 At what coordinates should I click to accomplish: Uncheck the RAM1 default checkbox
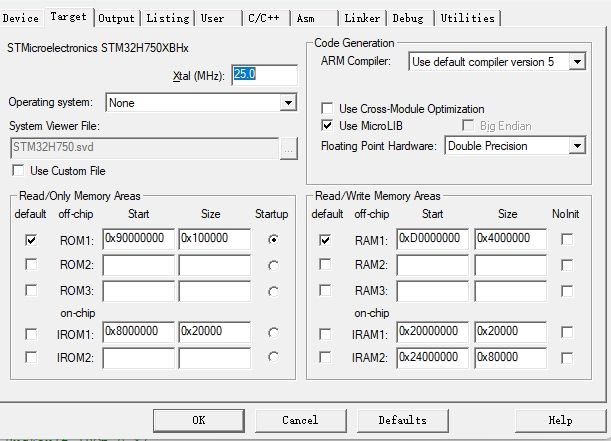pos(325,240)
